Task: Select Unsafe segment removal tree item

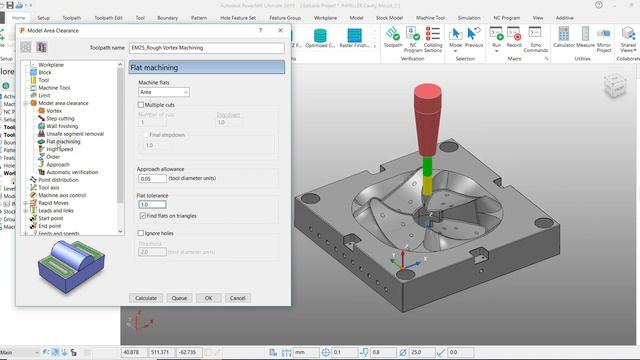Action: point(75,134)
